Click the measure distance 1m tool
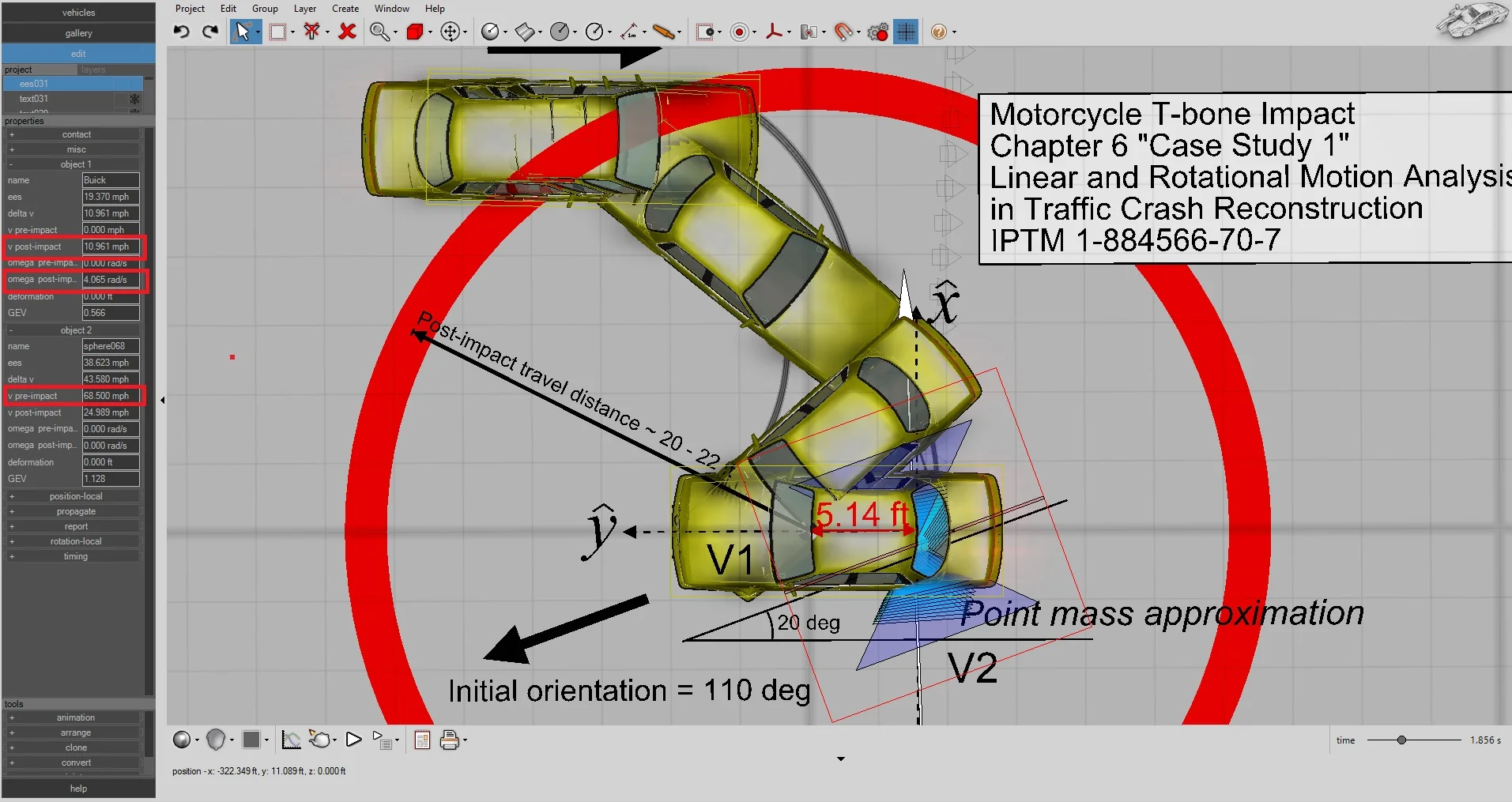The image size is (1512, 802). (629, 32)
